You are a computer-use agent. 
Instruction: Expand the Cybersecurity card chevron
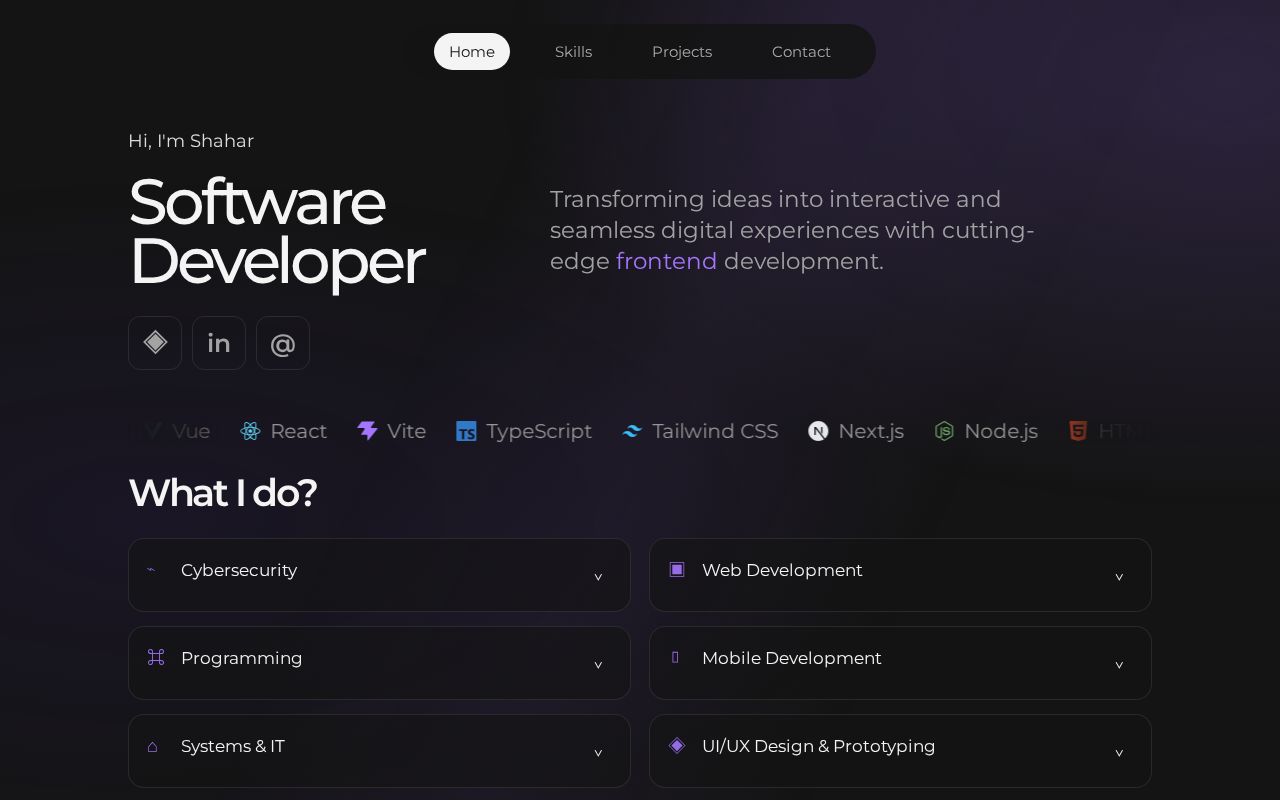click(x=598, y=577)
